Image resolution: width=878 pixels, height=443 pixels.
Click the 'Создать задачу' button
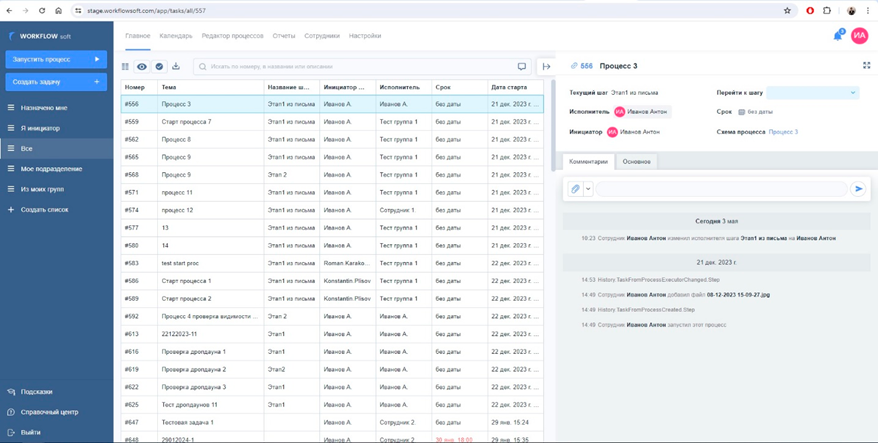(56, 82)
